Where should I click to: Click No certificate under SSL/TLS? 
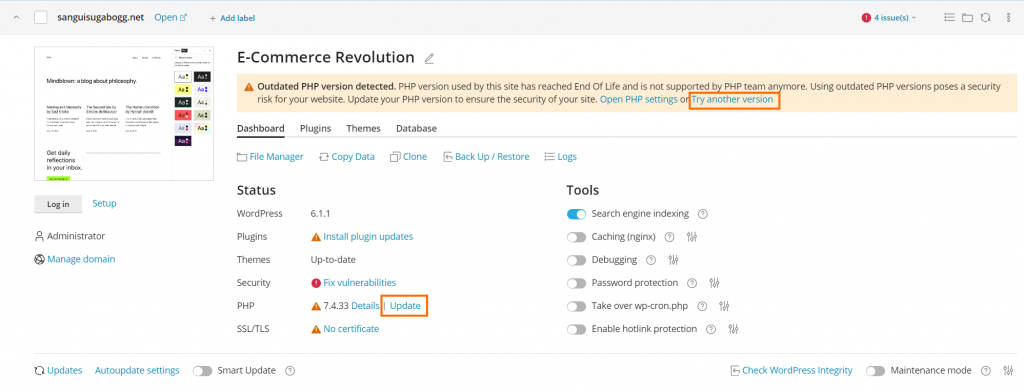click(351, 328)
